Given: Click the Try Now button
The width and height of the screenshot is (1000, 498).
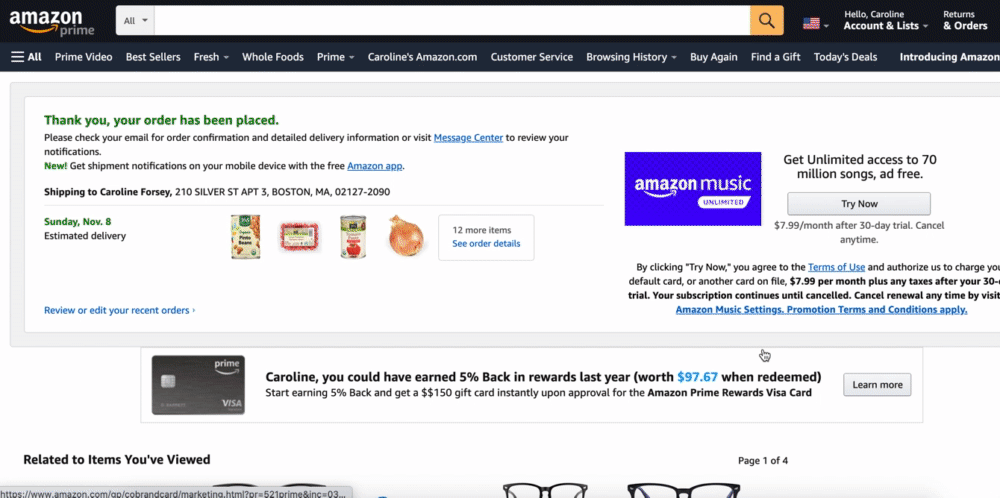Looking at the screenshot, I should pyautogui.click(x=859, y=204).
